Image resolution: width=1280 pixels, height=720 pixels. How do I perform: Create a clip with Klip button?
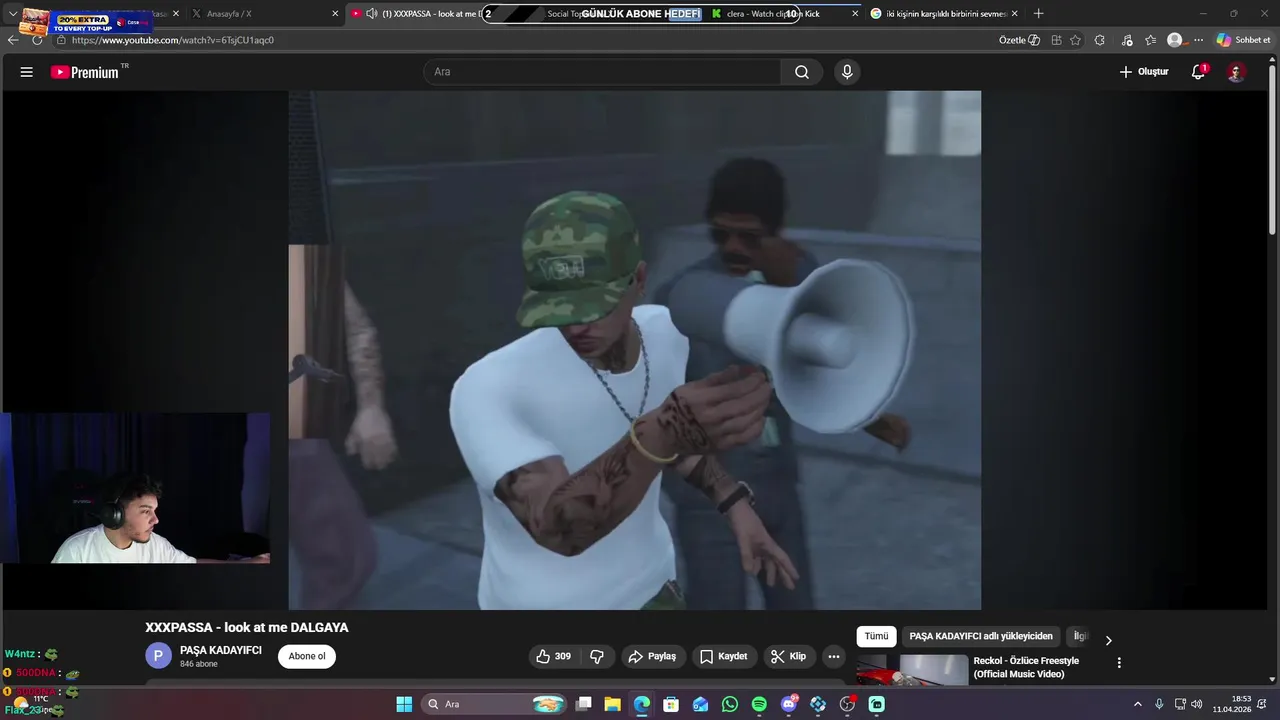[x=788, y=656]
